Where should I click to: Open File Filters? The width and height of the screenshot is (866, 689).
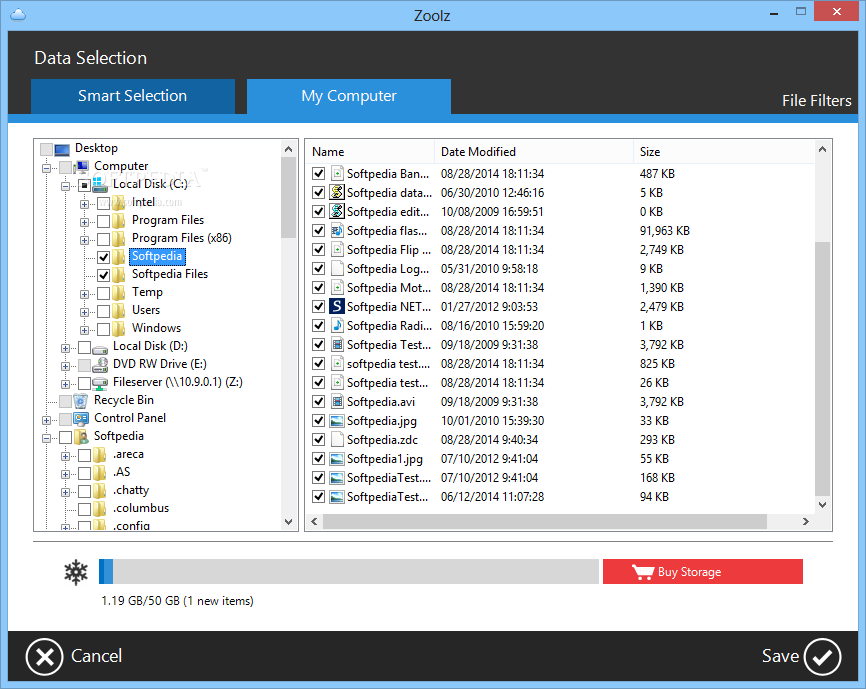click(816, 100)
